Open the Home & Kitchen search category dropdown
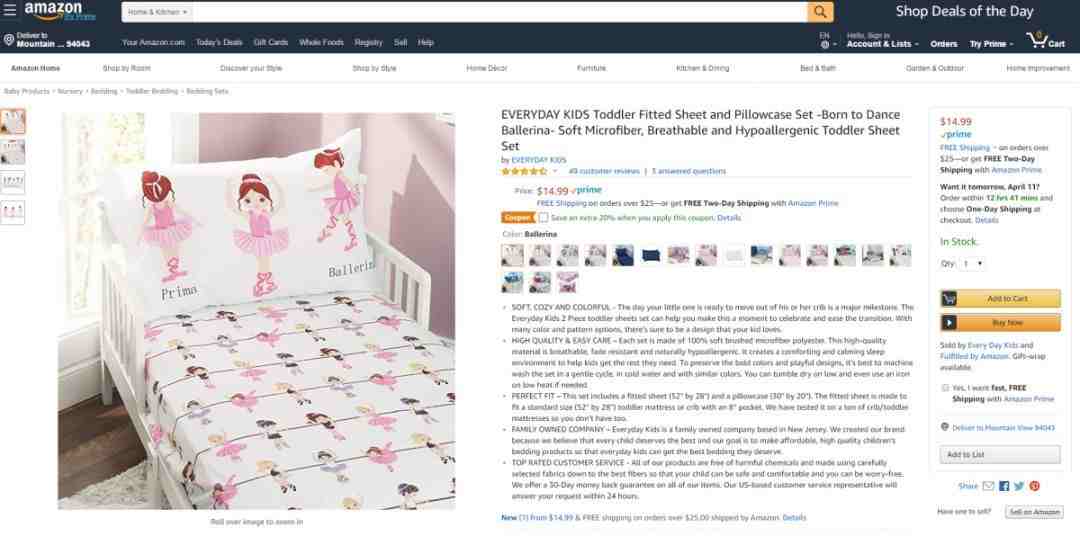 coord(158,12)
